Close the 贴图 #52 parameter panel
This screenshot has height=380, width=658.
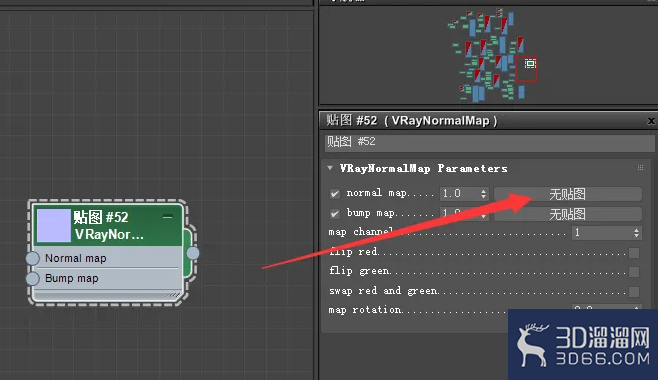pyautogui.click(x=651, y=121)
